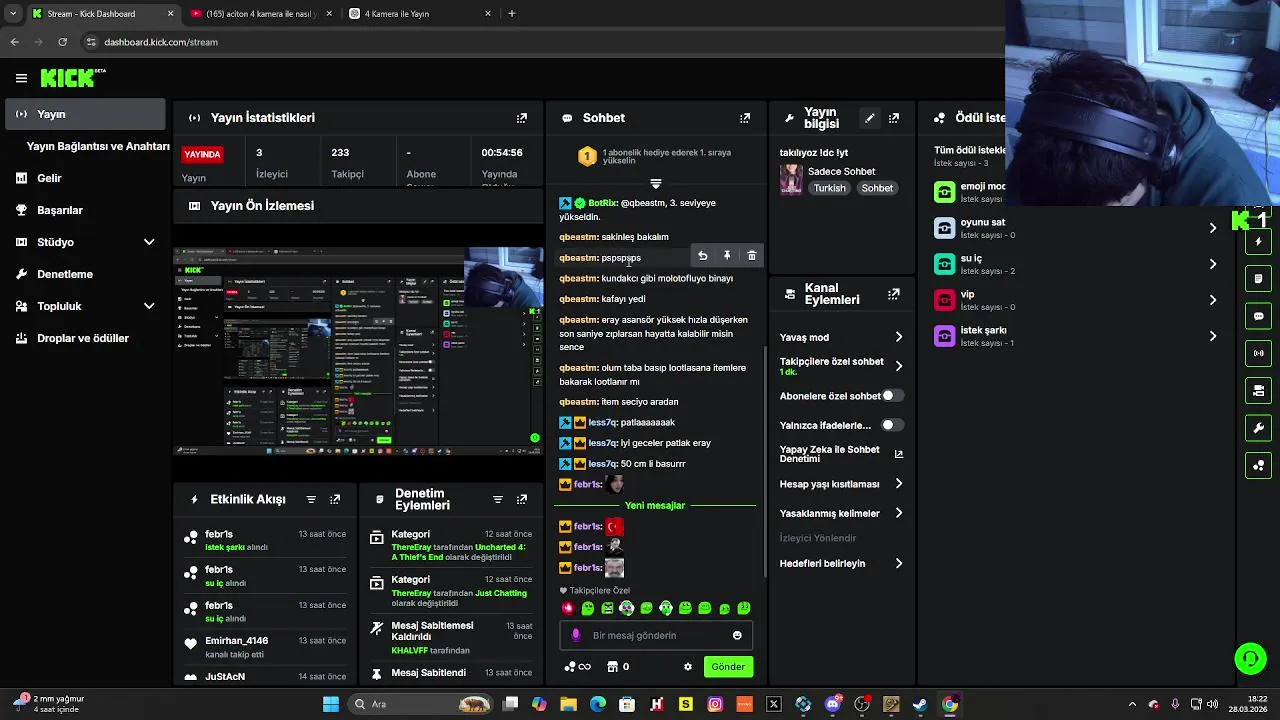
Task: Expand the su iç reward row
Action: click(x=1213, y=264)
